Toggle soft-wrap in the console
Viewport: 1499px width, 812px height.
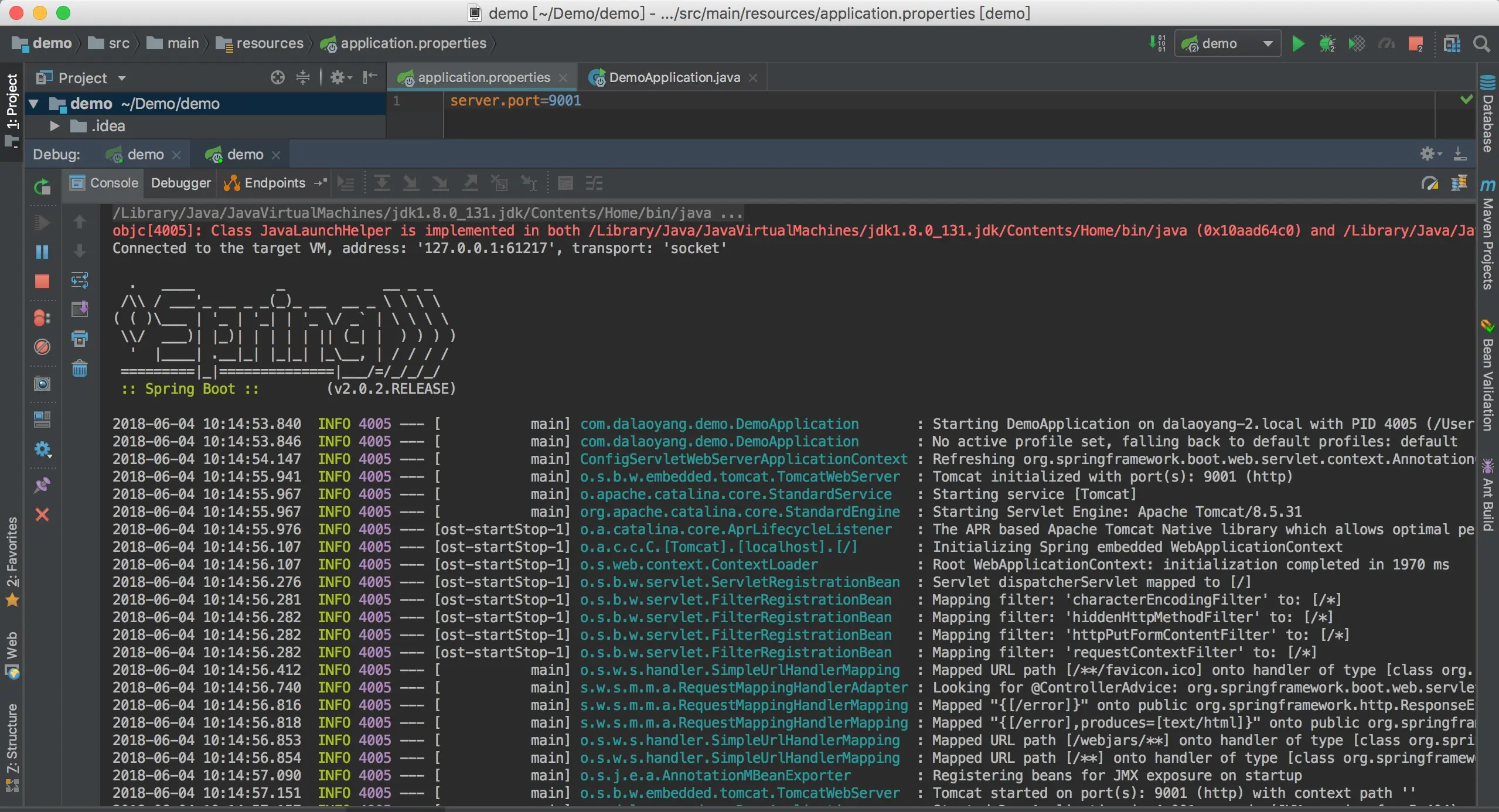80,281
